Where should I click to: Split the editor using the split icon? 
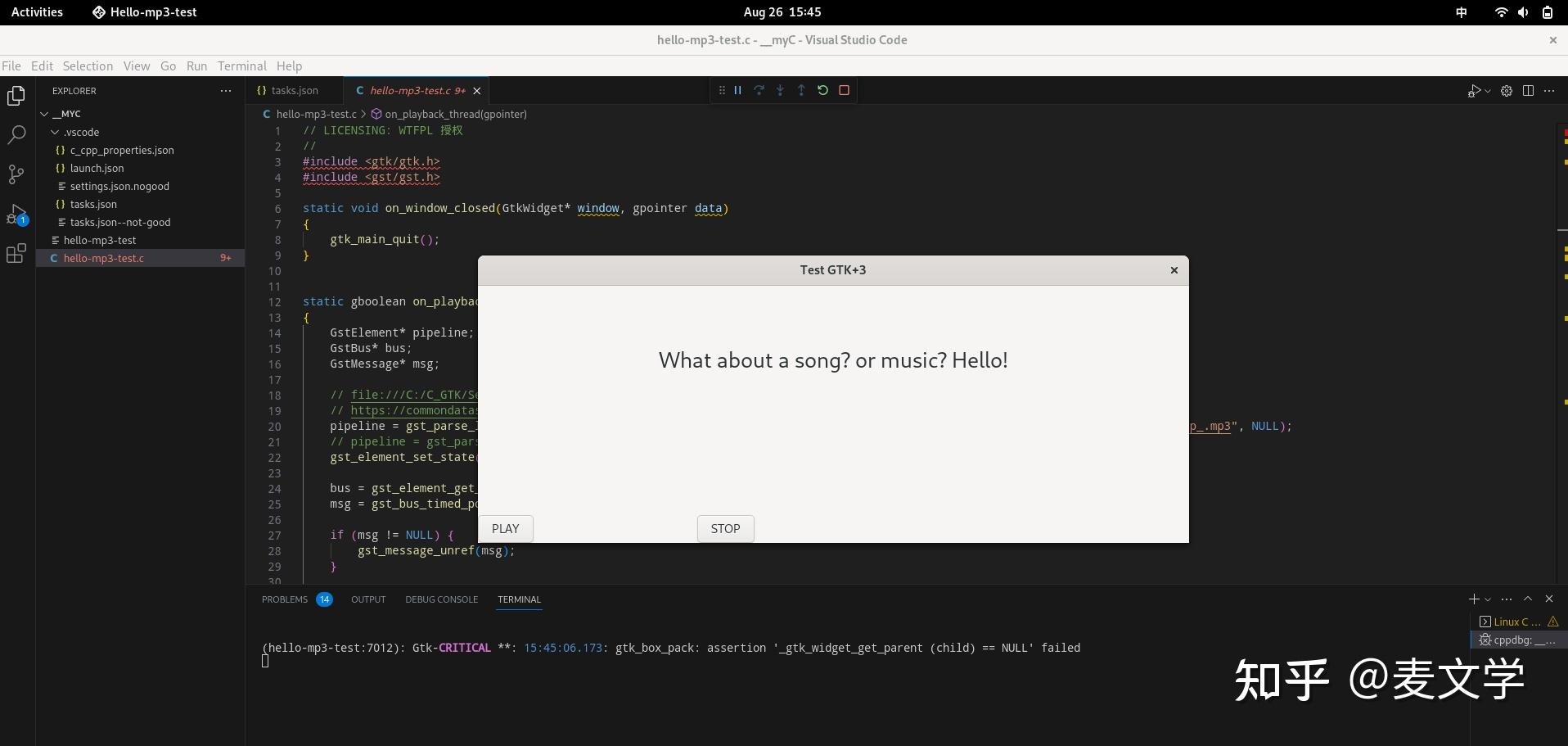point(1529,90)
